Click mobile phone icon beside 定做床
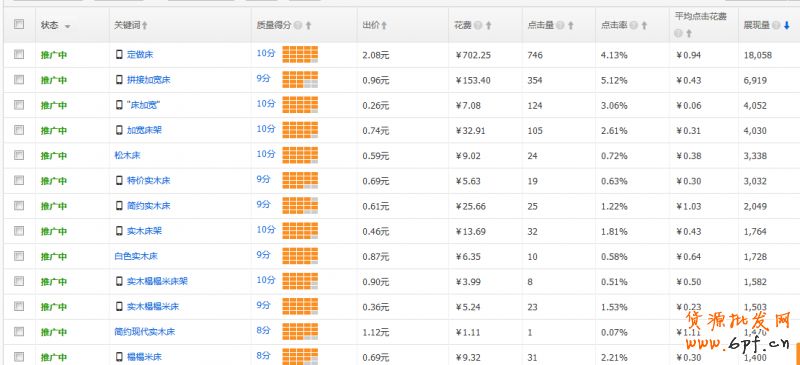Viewport: 800px width, 365px height. pyautogui.click(x=119, y=55)
